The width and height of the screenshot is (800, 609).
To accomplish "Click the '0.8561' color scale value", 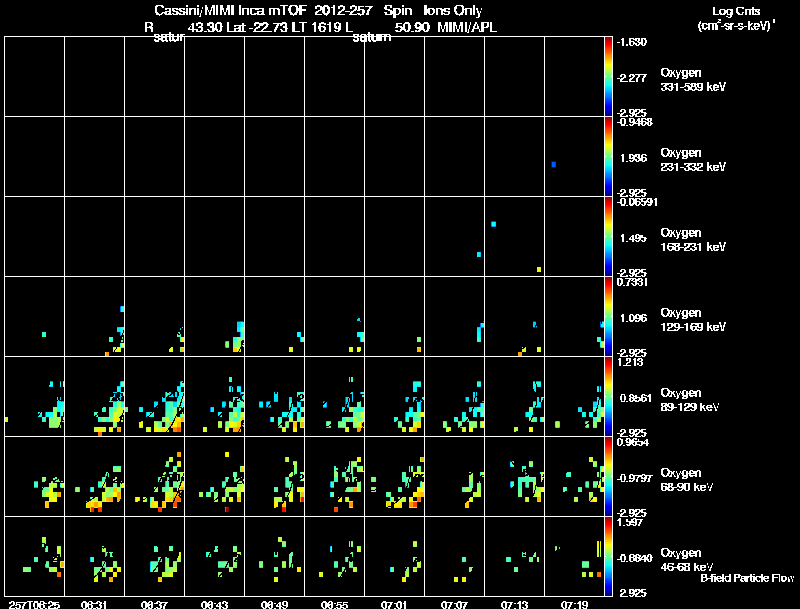I will pos(636,398).
